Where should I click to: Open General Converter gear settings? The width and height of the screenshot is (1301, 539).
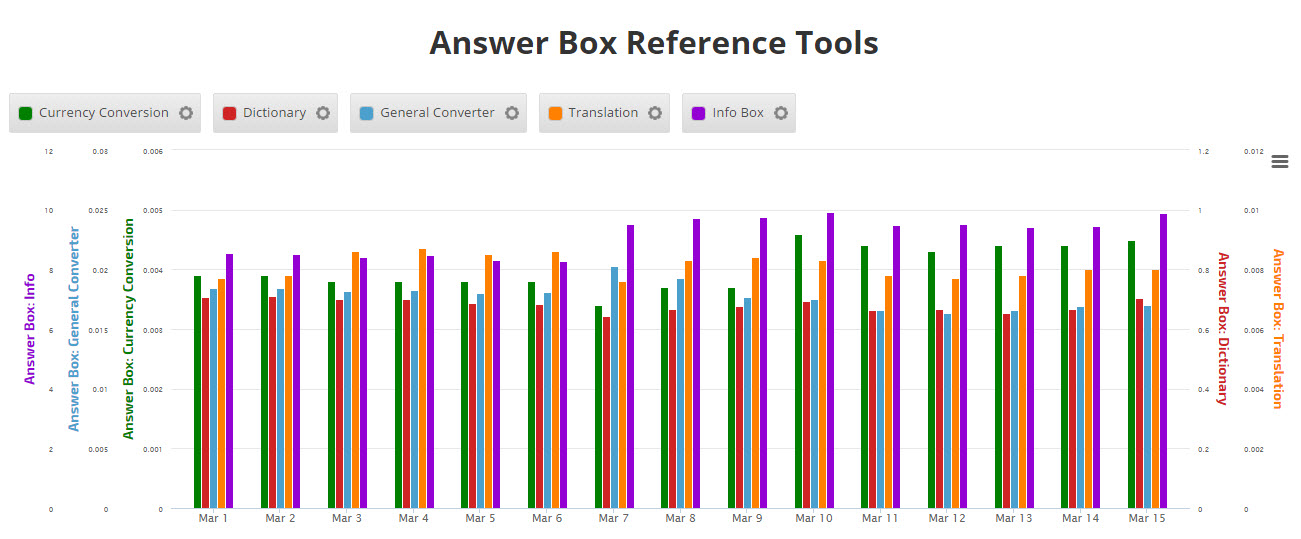[512, 113]
